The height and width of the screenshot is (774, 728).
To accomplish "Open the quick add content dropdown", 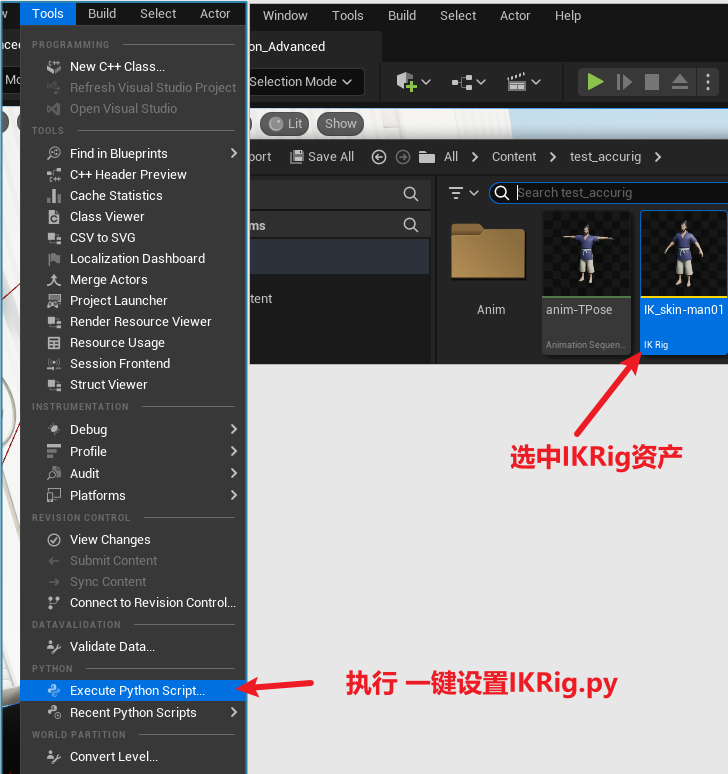I will 413,82.
